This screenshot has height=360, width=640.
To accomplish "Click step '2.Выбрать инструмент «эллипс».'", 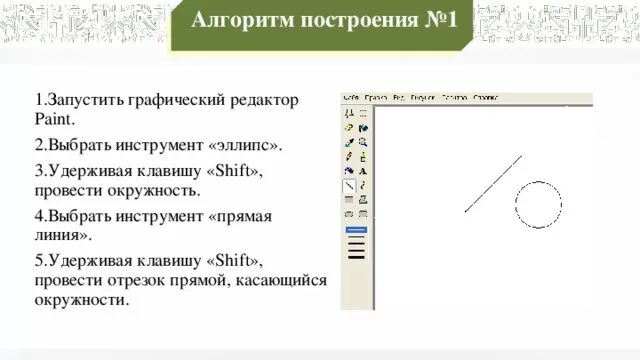I will [158, 145].
